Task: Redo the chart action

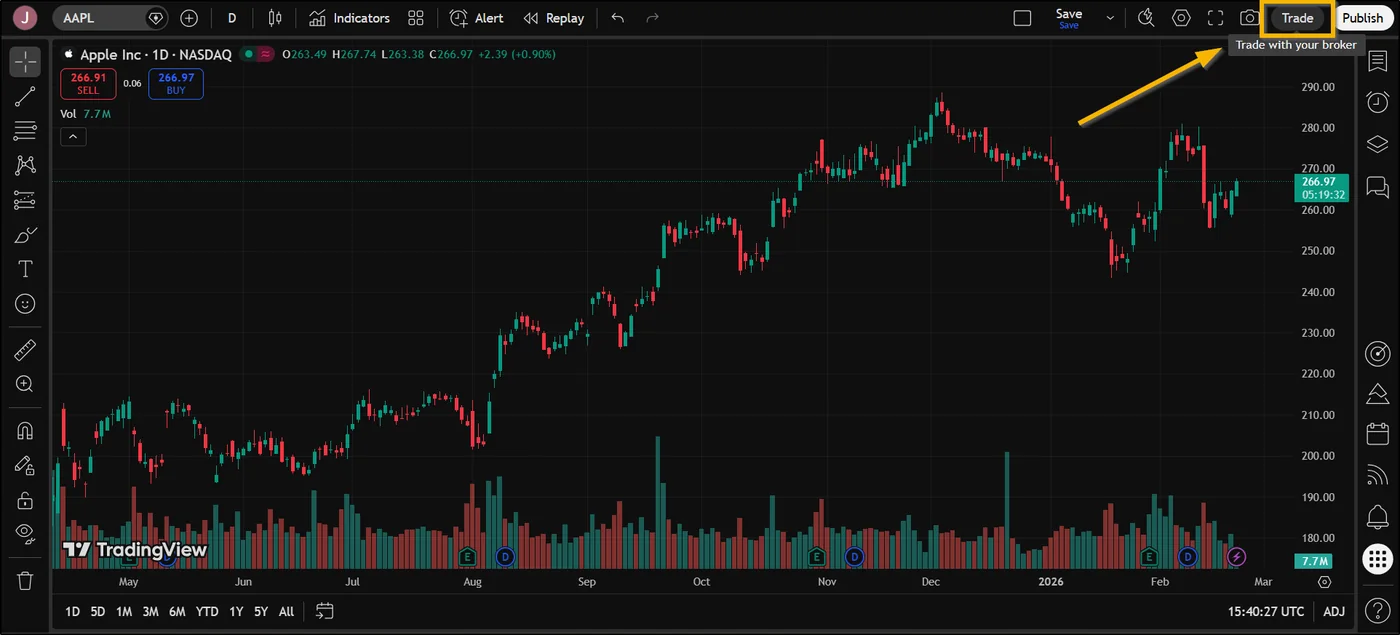Action: 653,18
